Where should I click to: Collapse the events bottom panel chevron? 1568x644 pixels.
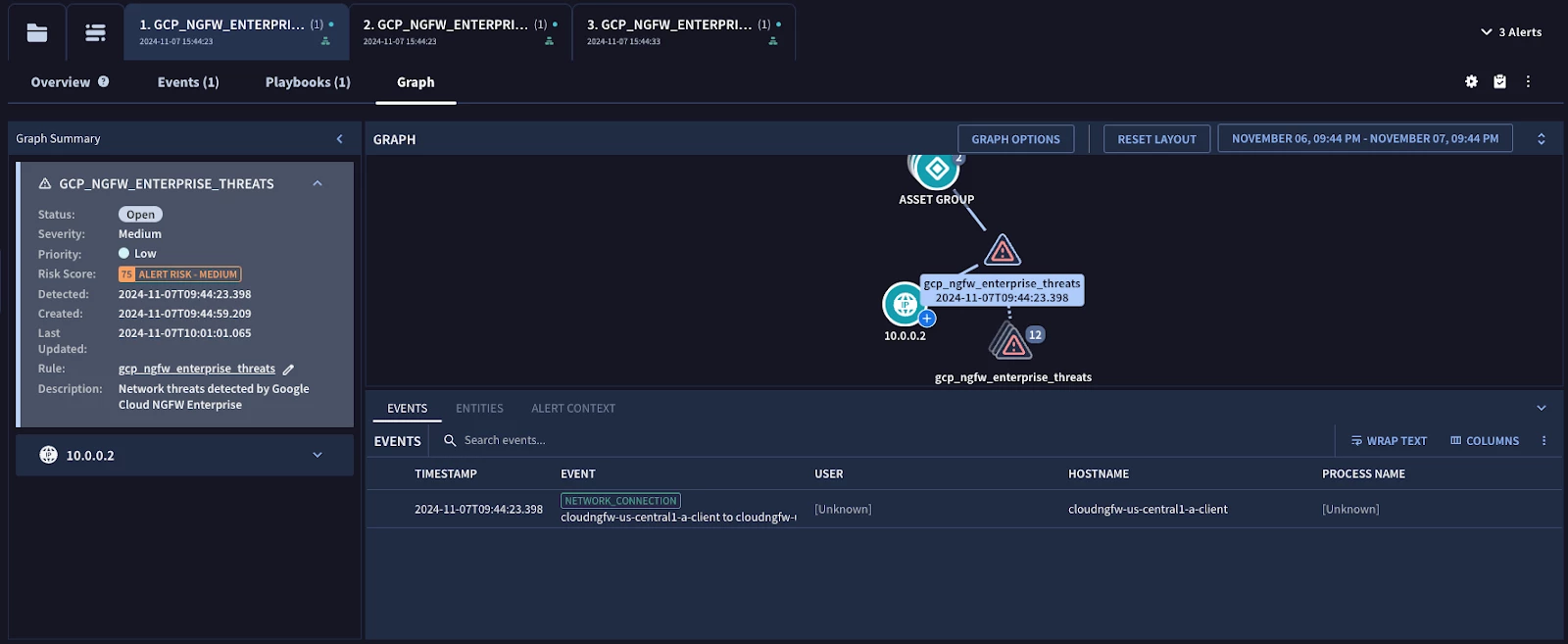[1542, 408]
